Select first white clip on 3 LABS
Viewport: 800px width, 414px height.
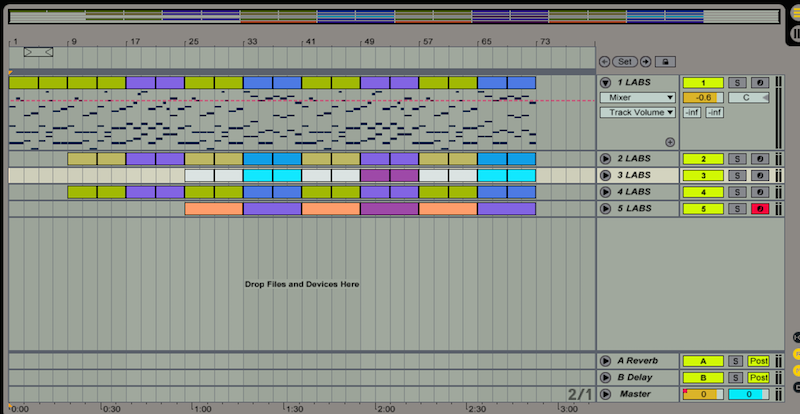pyautogui.click(x=199, y=176)
